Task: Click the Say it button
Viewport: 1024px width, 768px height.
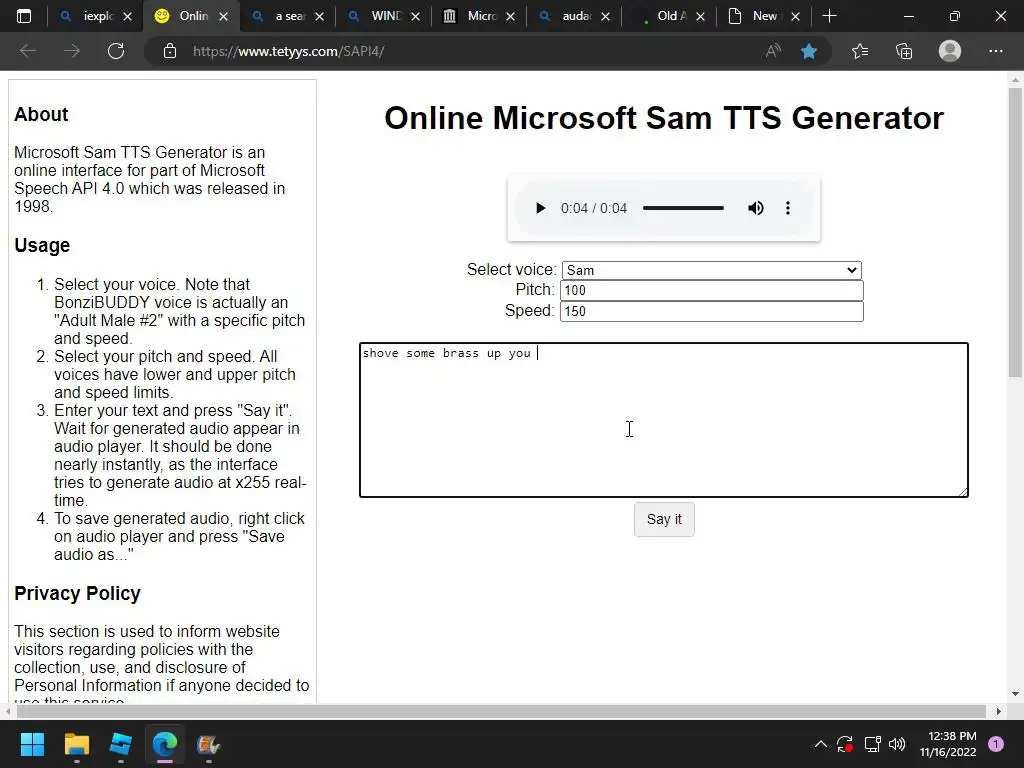Action: click(x=664, y=519)
